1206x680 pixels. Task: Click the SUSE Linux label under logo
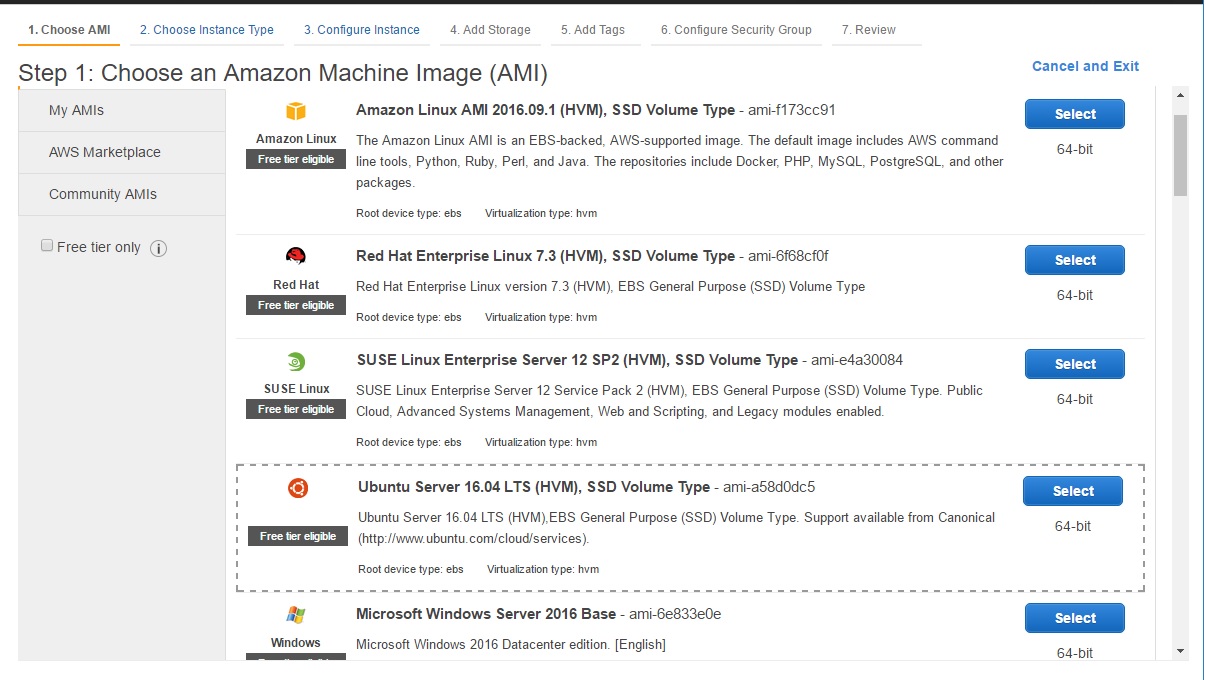click(x=296, y=389)
